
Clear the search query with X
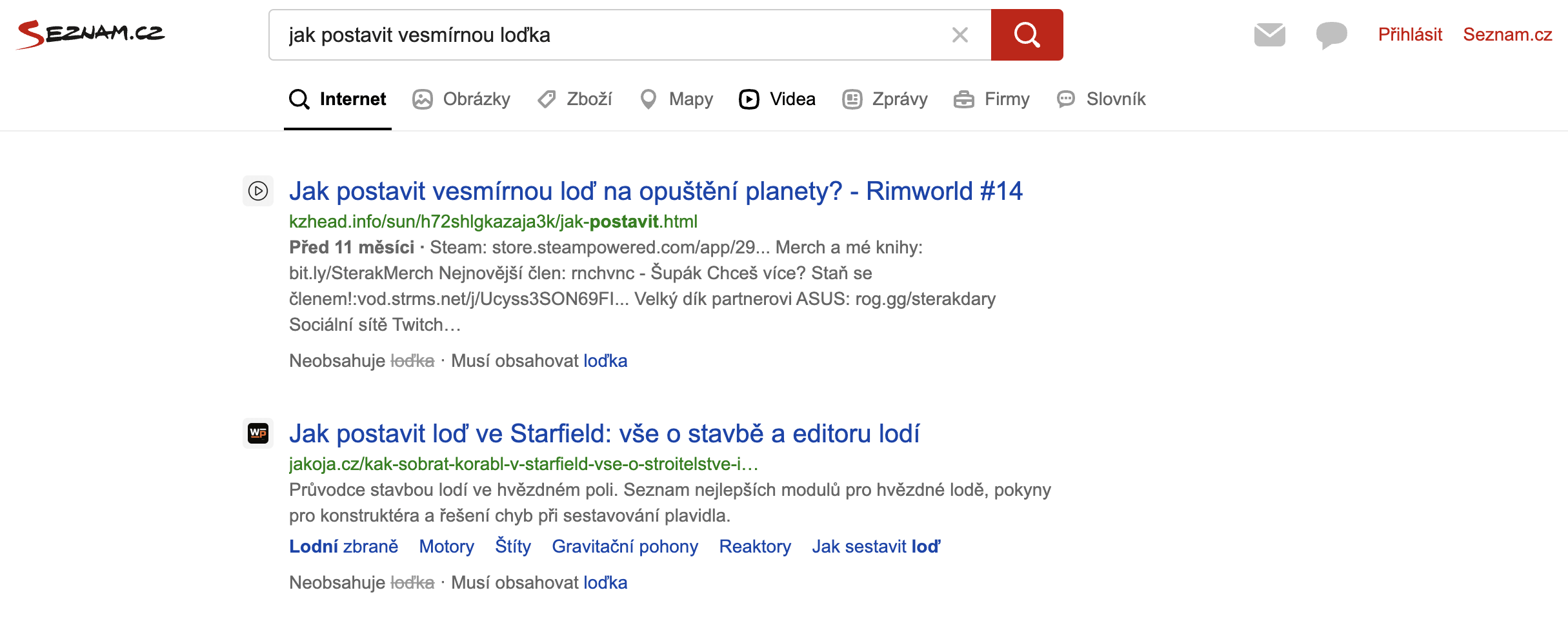click(x=960, y=35)
